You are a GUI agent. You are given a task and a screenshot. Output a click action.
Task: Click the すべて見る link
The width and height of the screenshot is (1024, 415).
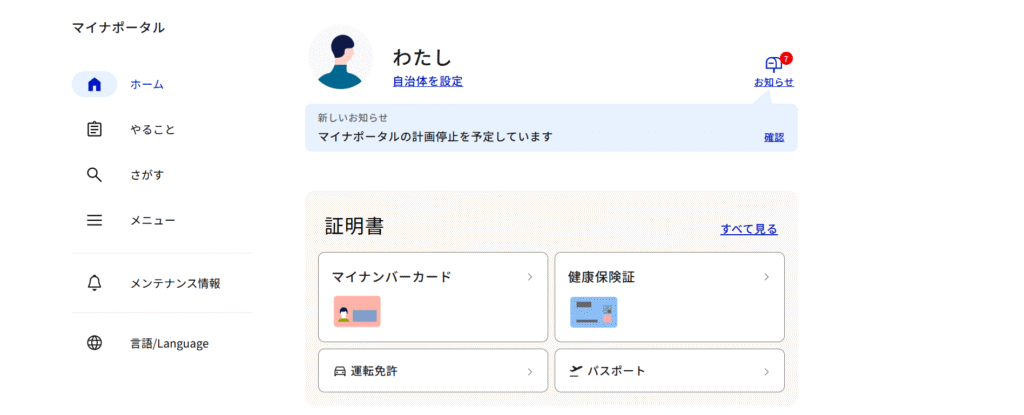(748, 229)
